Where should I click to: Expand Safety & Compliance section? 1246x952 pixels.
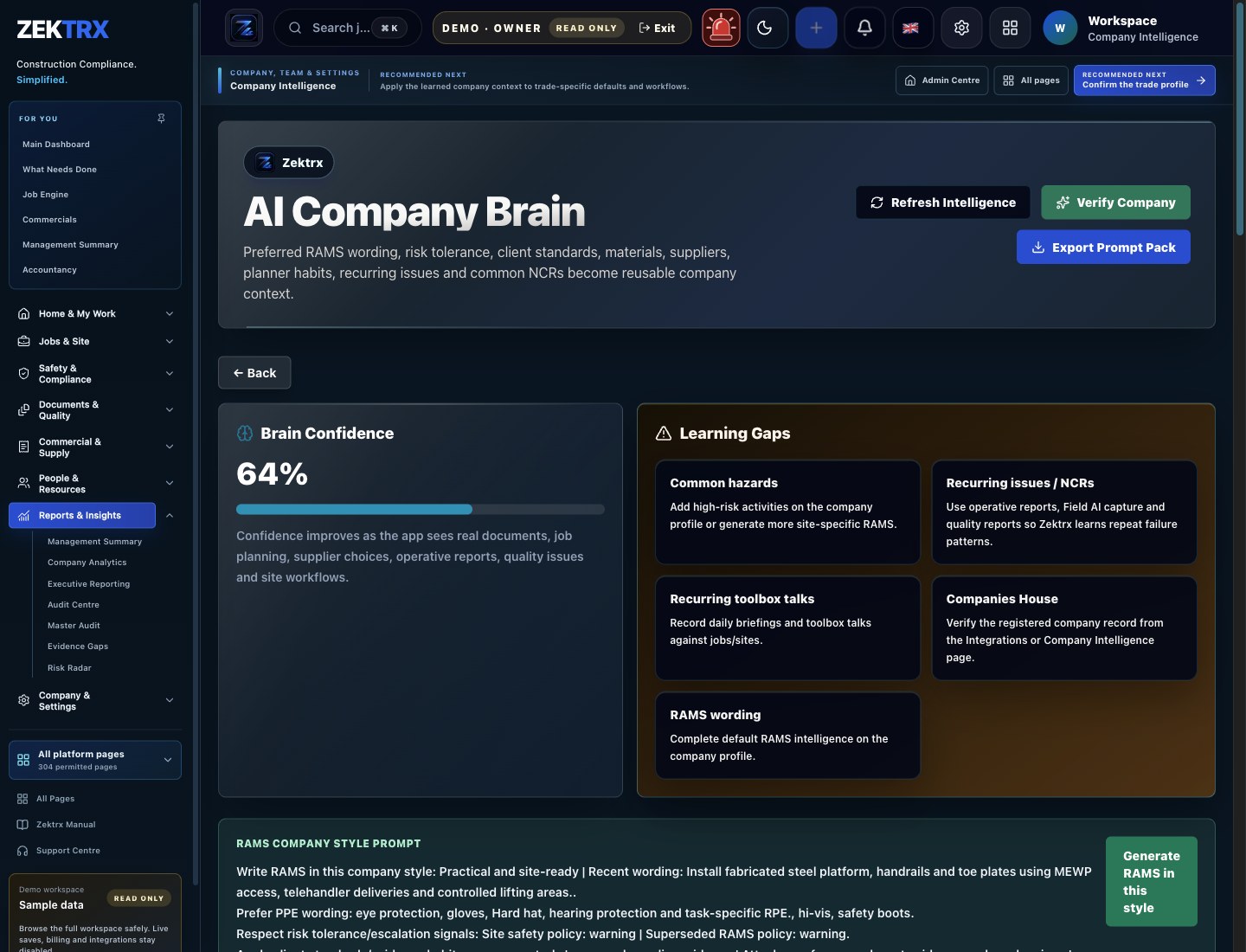pyautogui.click(x=95, y=374)
